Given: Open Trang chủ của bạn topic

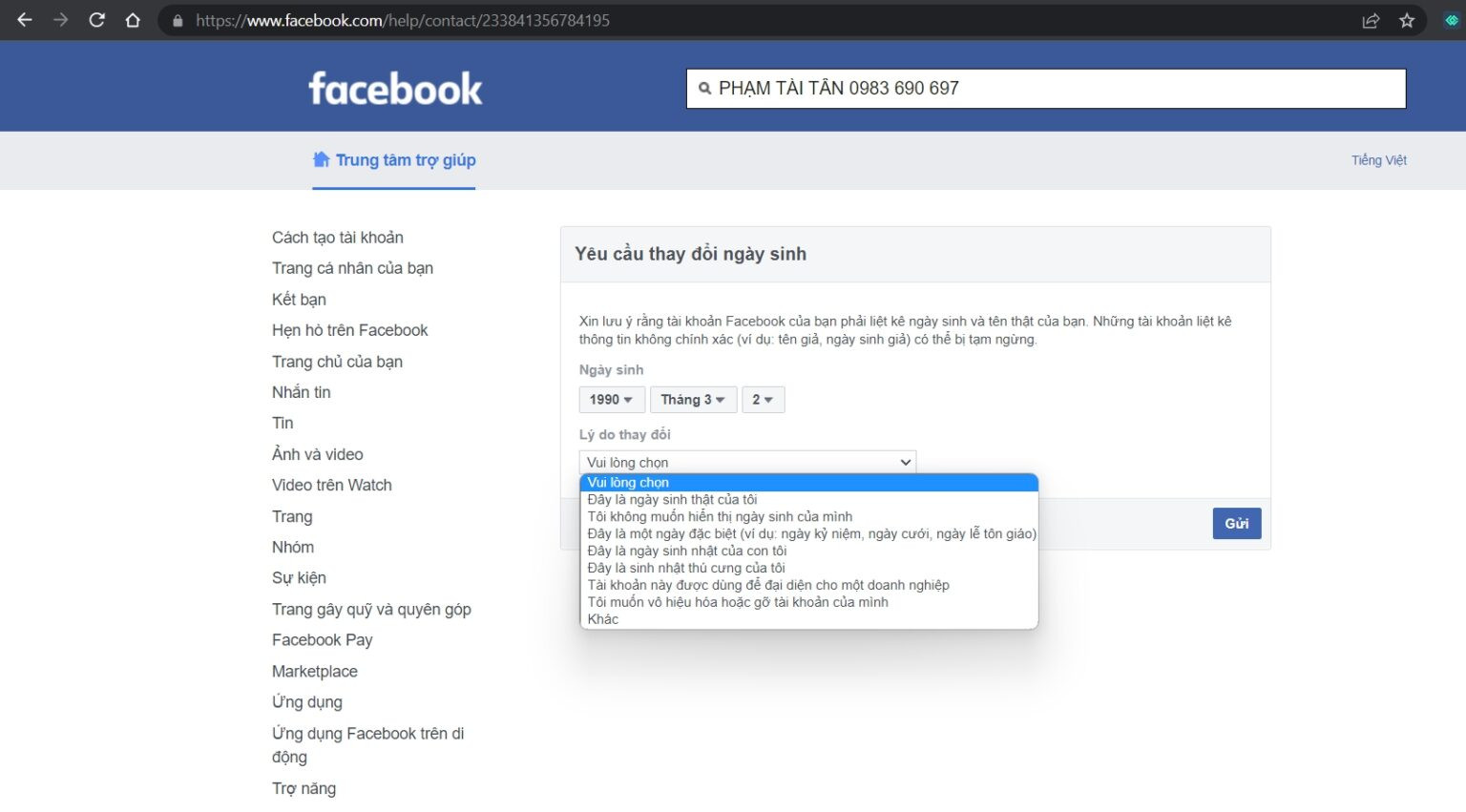Looking at the screenshot, I should pyautogui.click(x=337, y=362).
